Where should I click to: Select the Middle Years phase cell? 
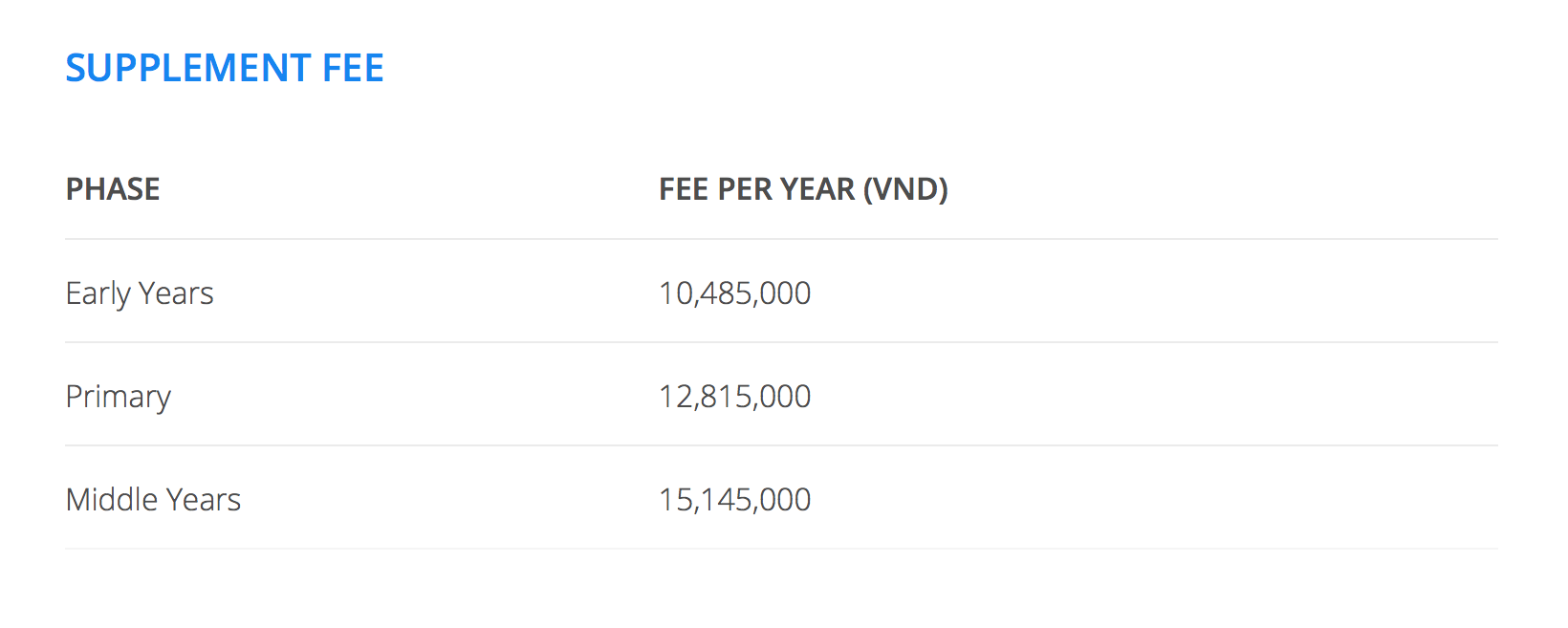pyautogui.click(x=153, y=500)
